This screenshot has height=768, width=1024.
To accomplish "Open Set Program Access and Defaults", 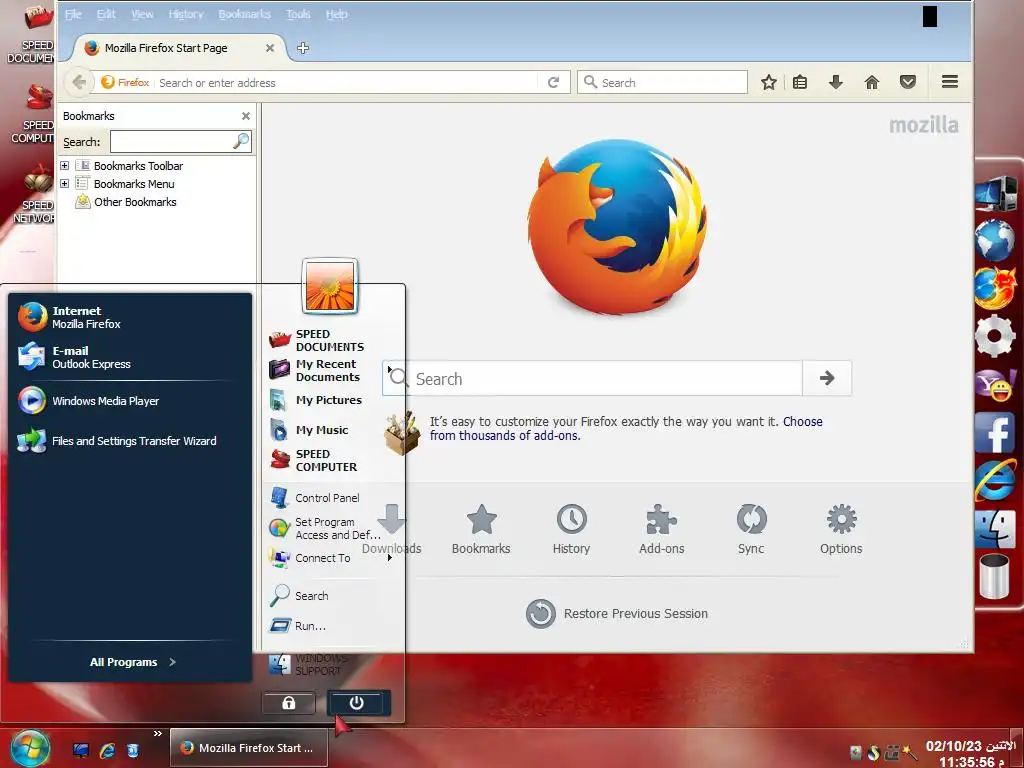I will pyautogui.click(x=331, y=528).
